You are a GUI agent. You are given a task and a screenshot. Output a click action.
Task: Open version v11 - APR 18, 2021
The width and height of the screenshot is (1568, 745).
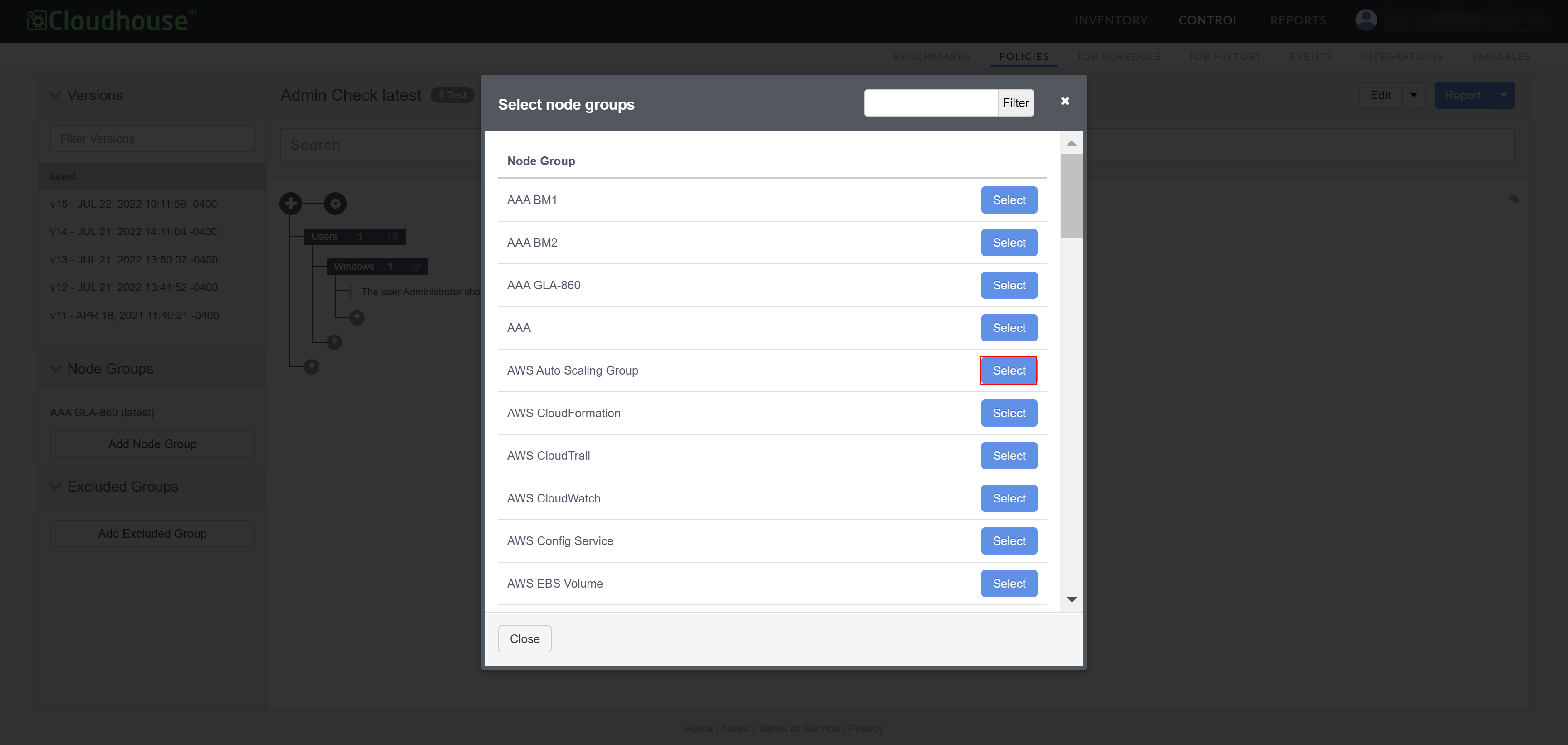click(x=134, y=316)
